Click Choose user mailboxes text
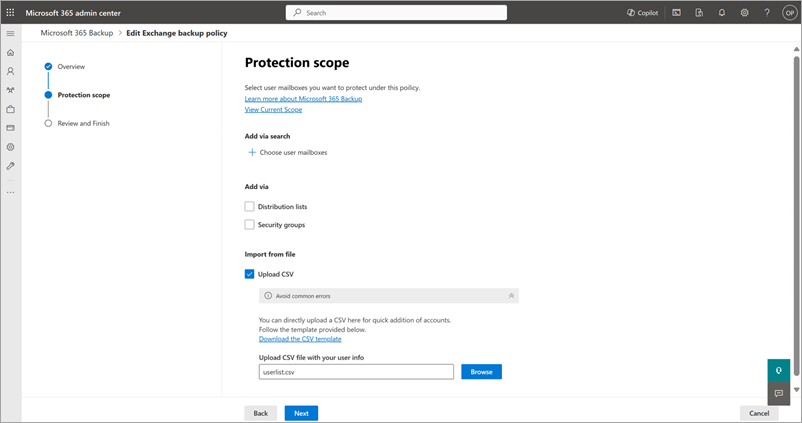Image resolution: width=802 pixels, height=423 pixels. pos(293,152)
